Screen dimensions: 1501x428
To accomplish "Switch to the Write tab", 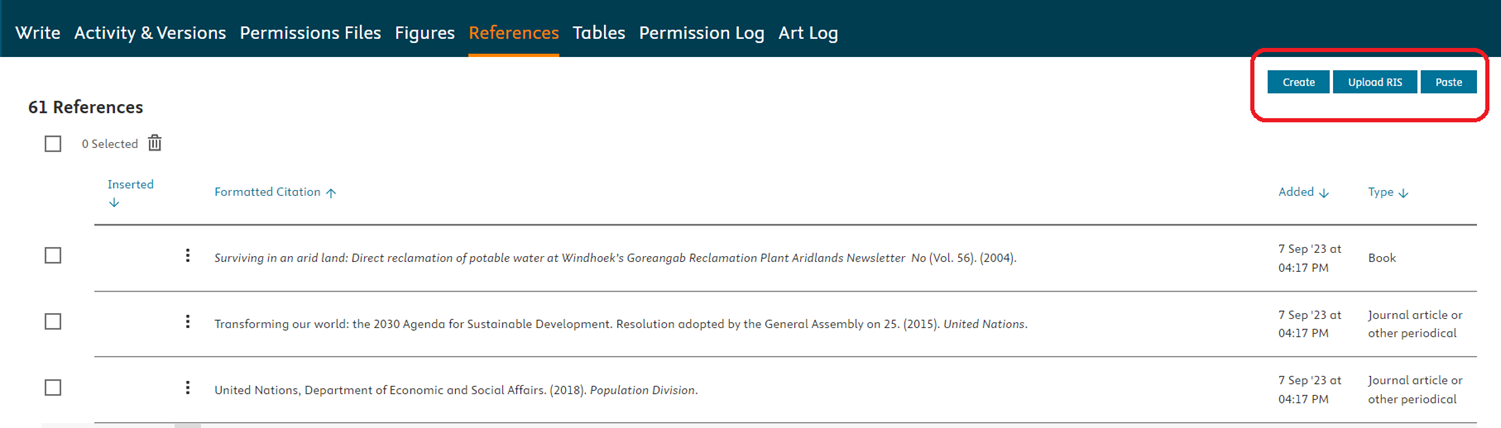I will [x=38, y=33].
